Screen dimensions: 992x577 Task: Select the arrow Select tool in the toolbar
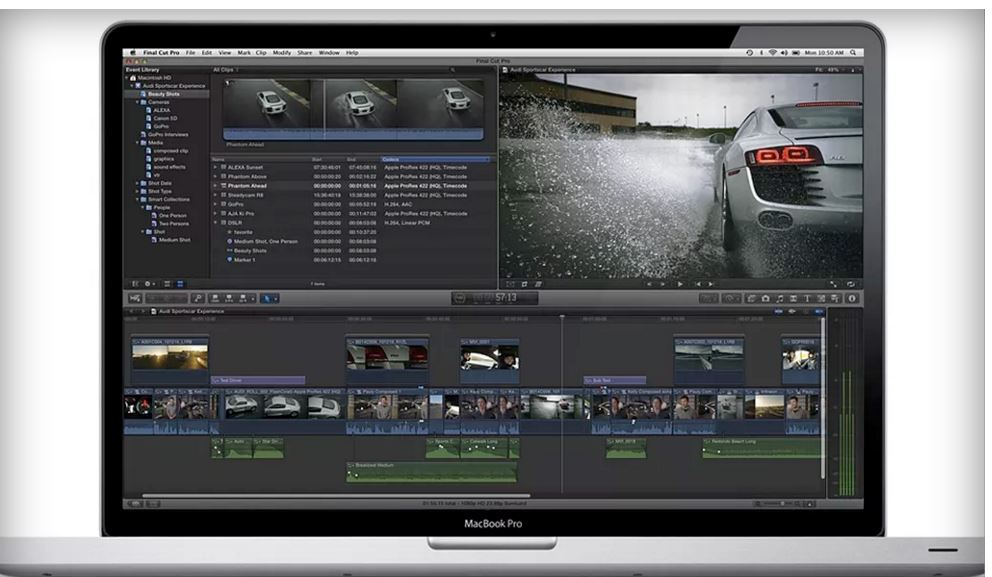[x=268, y=298]
